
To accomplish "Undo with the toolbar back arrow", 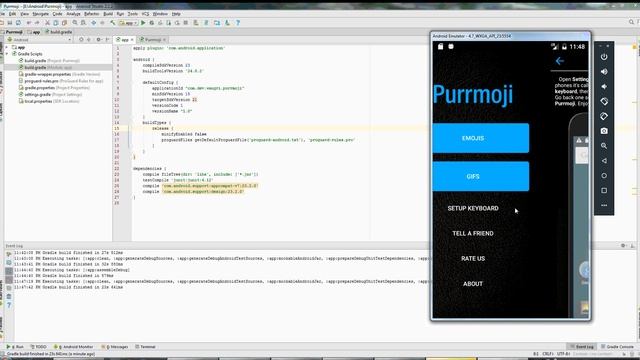I will click(29, 23).
